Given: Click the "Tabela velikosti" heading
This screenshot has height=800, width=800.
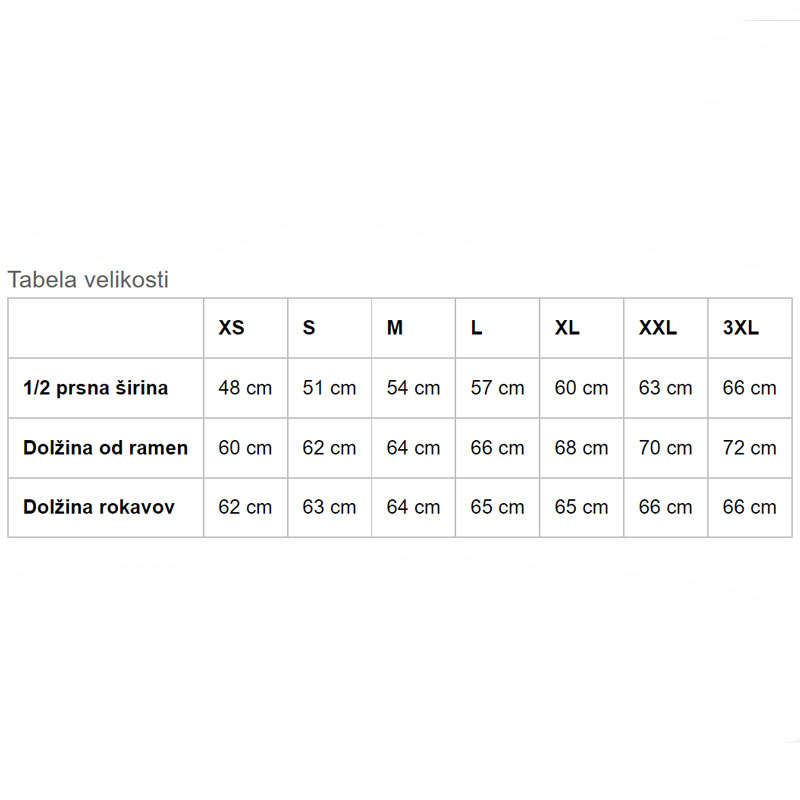Looking at the screenshot, I should [88, 280].
